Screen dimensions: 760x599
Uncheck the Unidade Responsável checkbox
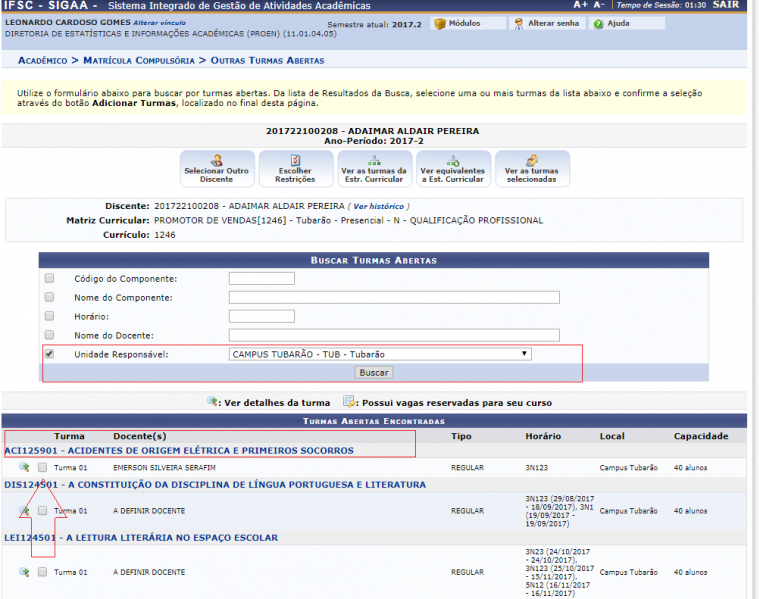pyautogui.click(x=49, y=354)
